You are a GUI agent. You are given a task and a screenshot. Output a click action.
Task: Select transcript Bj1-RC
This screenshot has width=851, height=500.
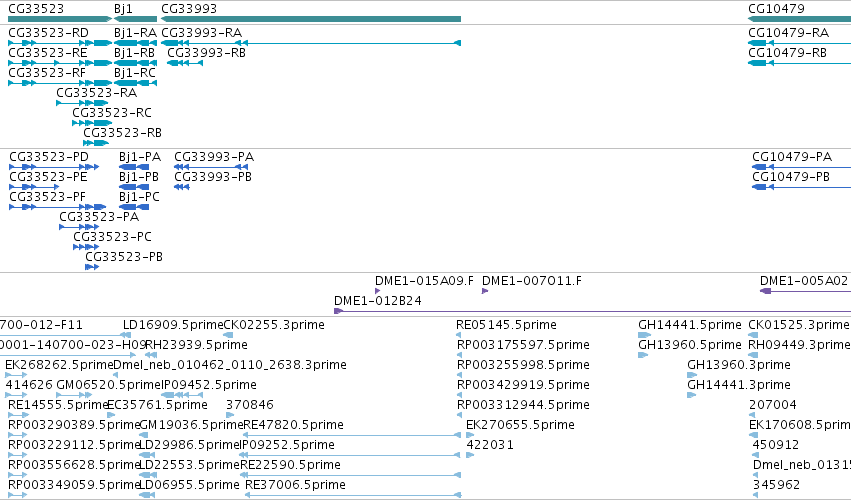click(135, 83)
